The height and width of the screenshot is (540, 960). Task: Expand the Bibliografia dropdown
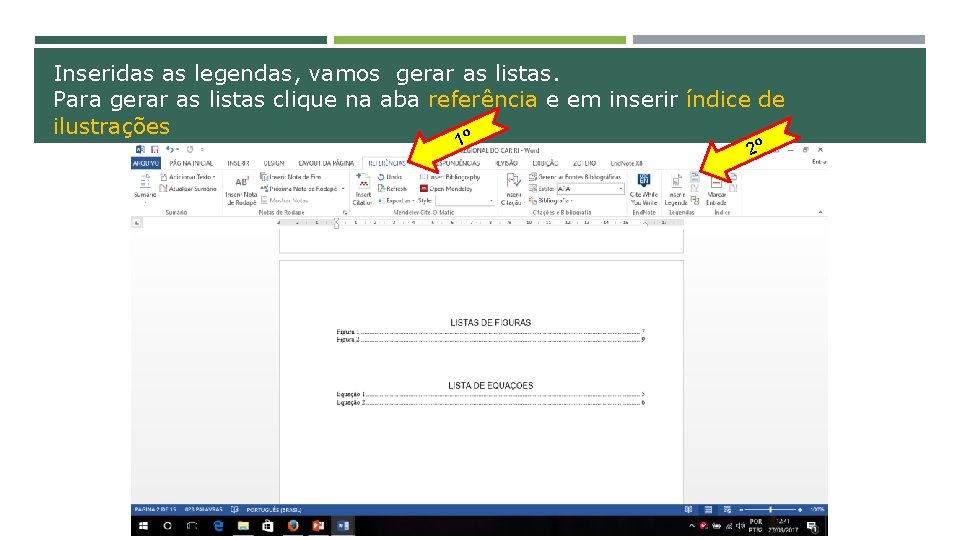point(551,200)
